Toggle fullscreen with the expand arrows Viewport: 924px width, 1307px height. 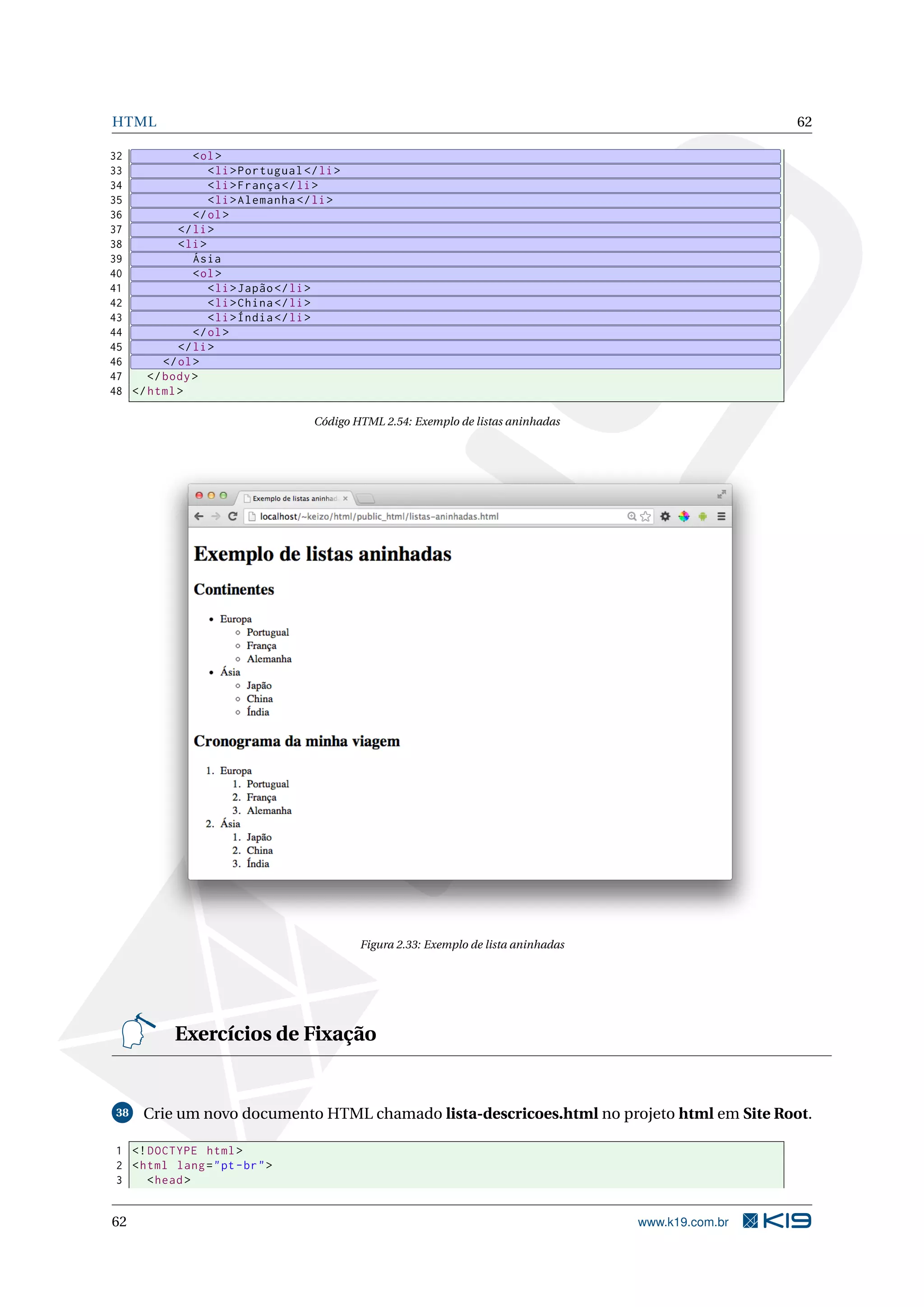(721, 494)
